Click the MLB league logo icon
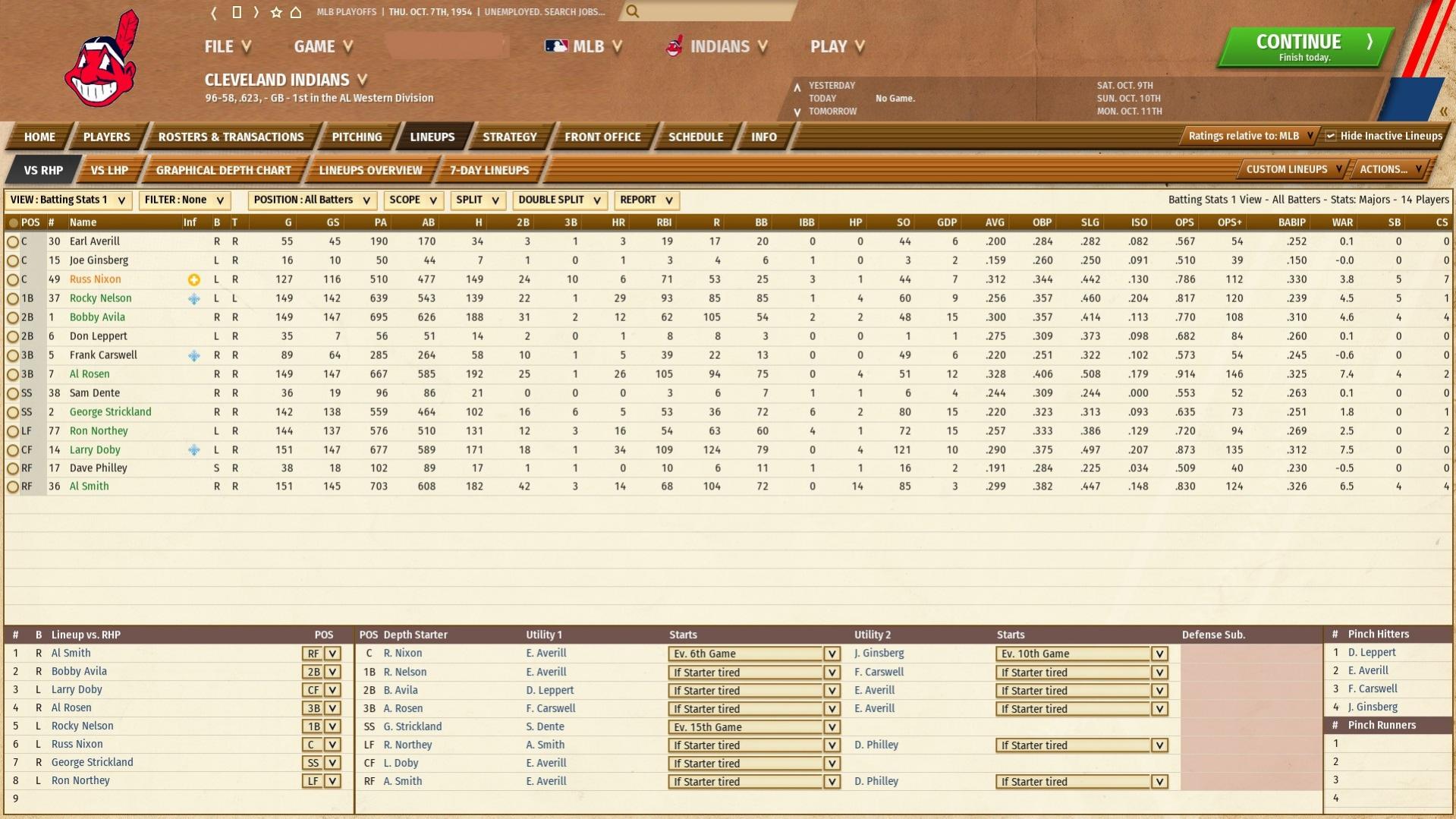The width and height of the screenshot is (1456, 819). click(556, 46)
